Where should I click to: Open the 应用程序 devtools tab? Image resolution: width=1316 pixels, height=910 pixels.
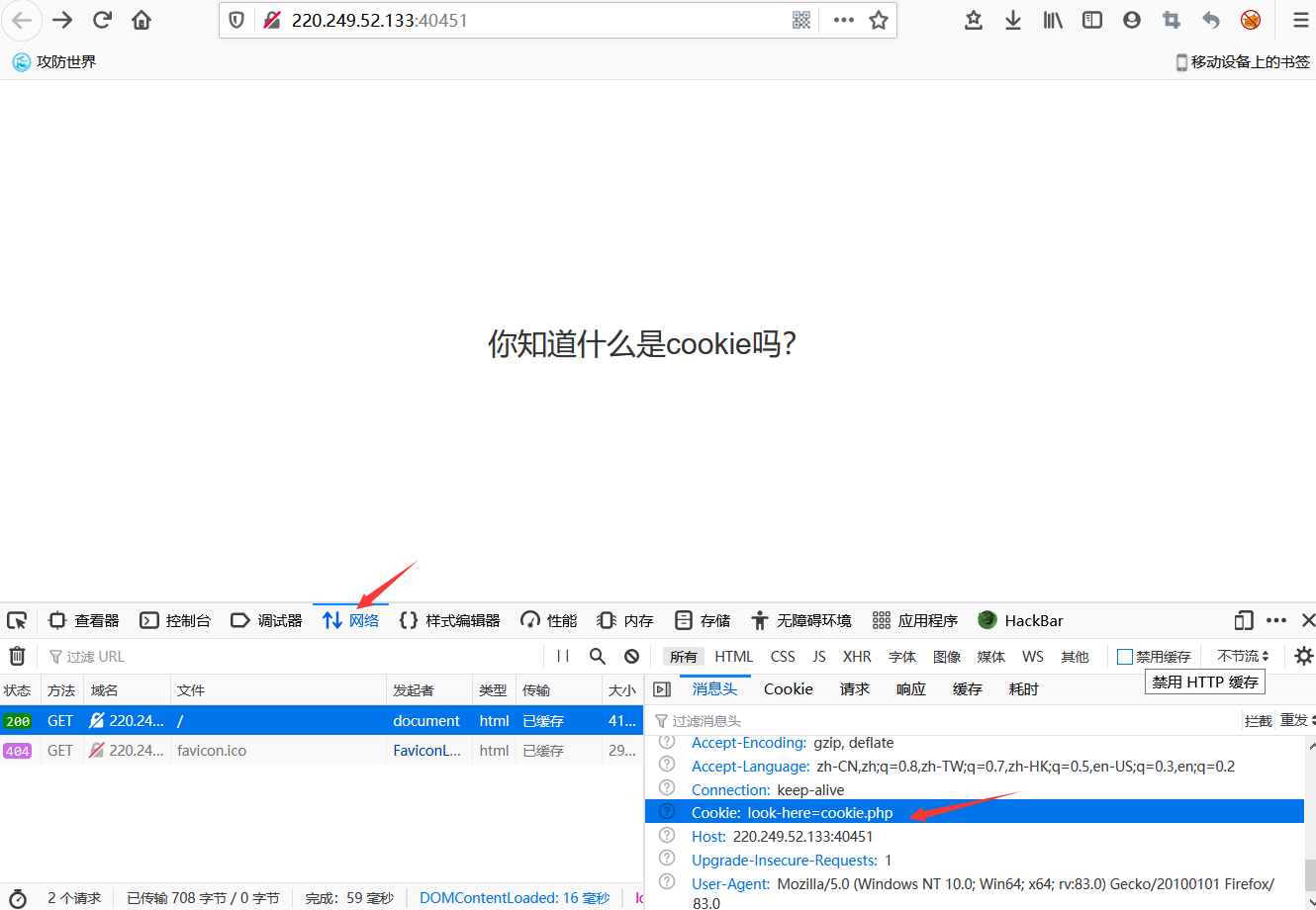915,620
